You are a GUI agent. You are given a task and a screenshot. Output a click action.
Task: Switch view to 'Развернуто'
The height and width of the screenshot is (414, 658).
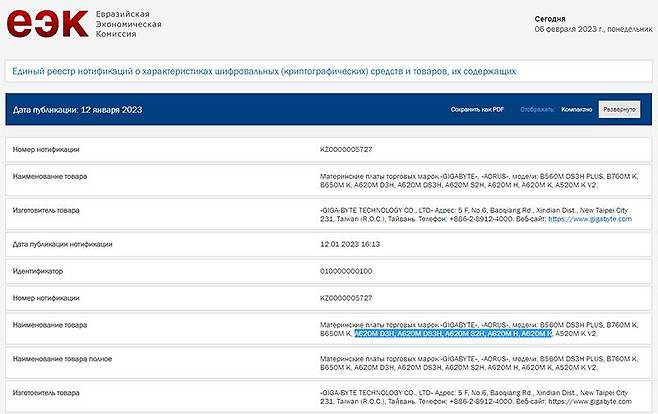coord(619,109)
